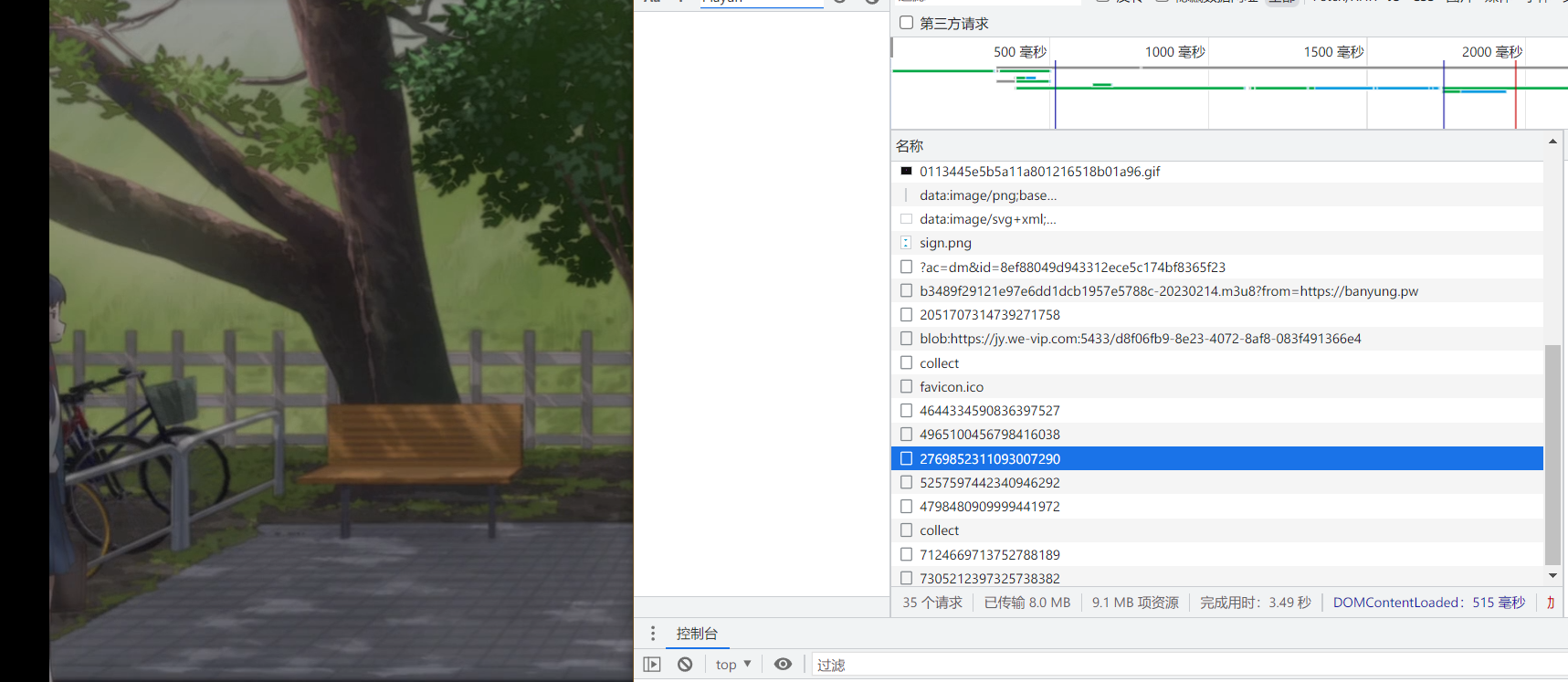Viewport: 1568px width, 682px height.
Task: Click the eye icon for live expressions
Action: tap(783, 665)
